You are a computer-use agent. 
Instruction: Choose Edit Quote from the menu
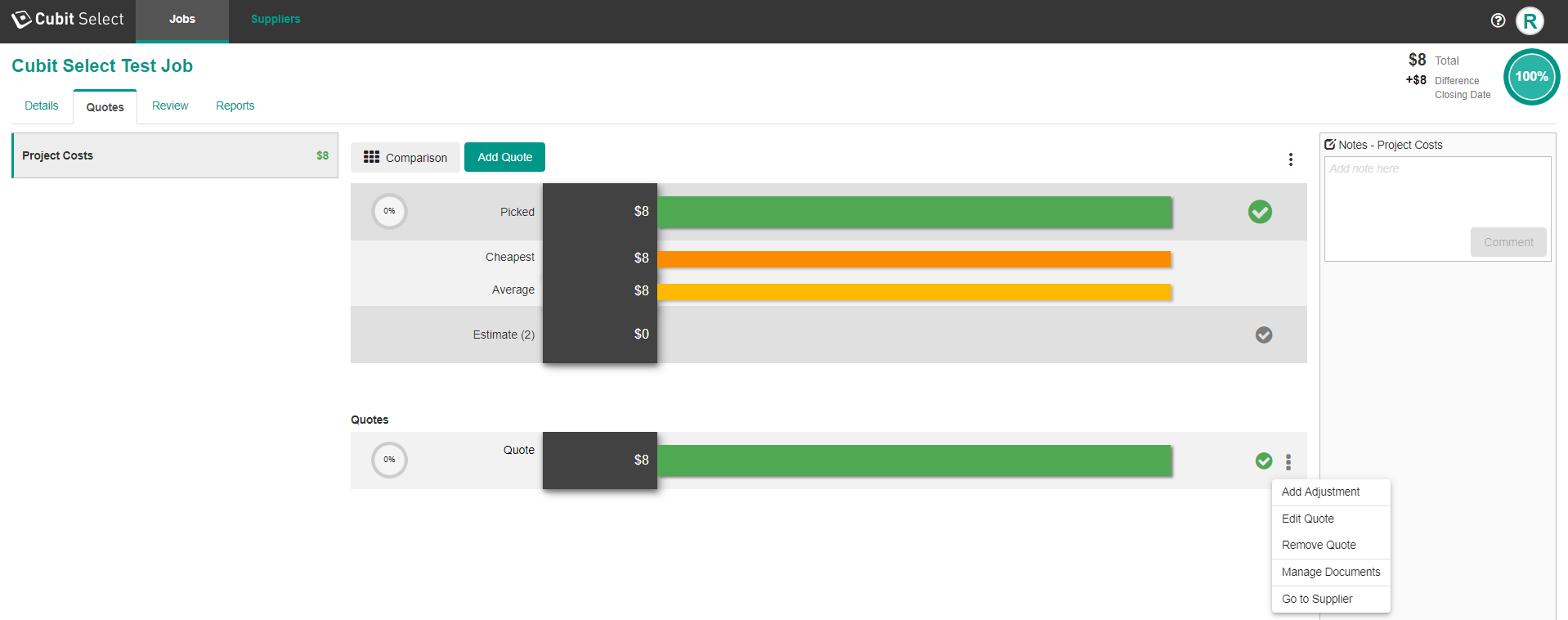click(1331, 519)
